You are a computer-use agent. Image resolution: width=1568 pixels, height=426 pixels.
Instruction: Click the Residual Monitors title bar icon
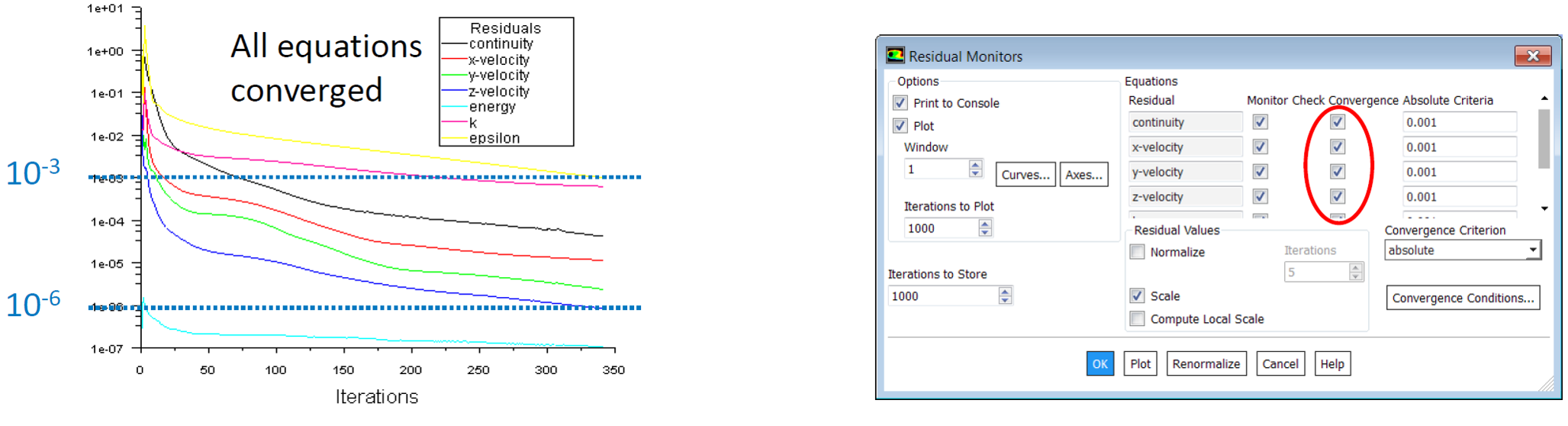click(895, 56)
